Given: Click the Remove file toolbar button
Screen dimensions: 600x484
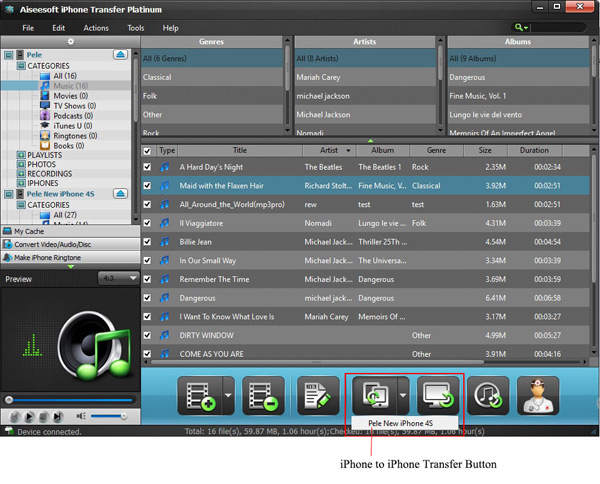Looking at the screenshot, I should 263,396.
